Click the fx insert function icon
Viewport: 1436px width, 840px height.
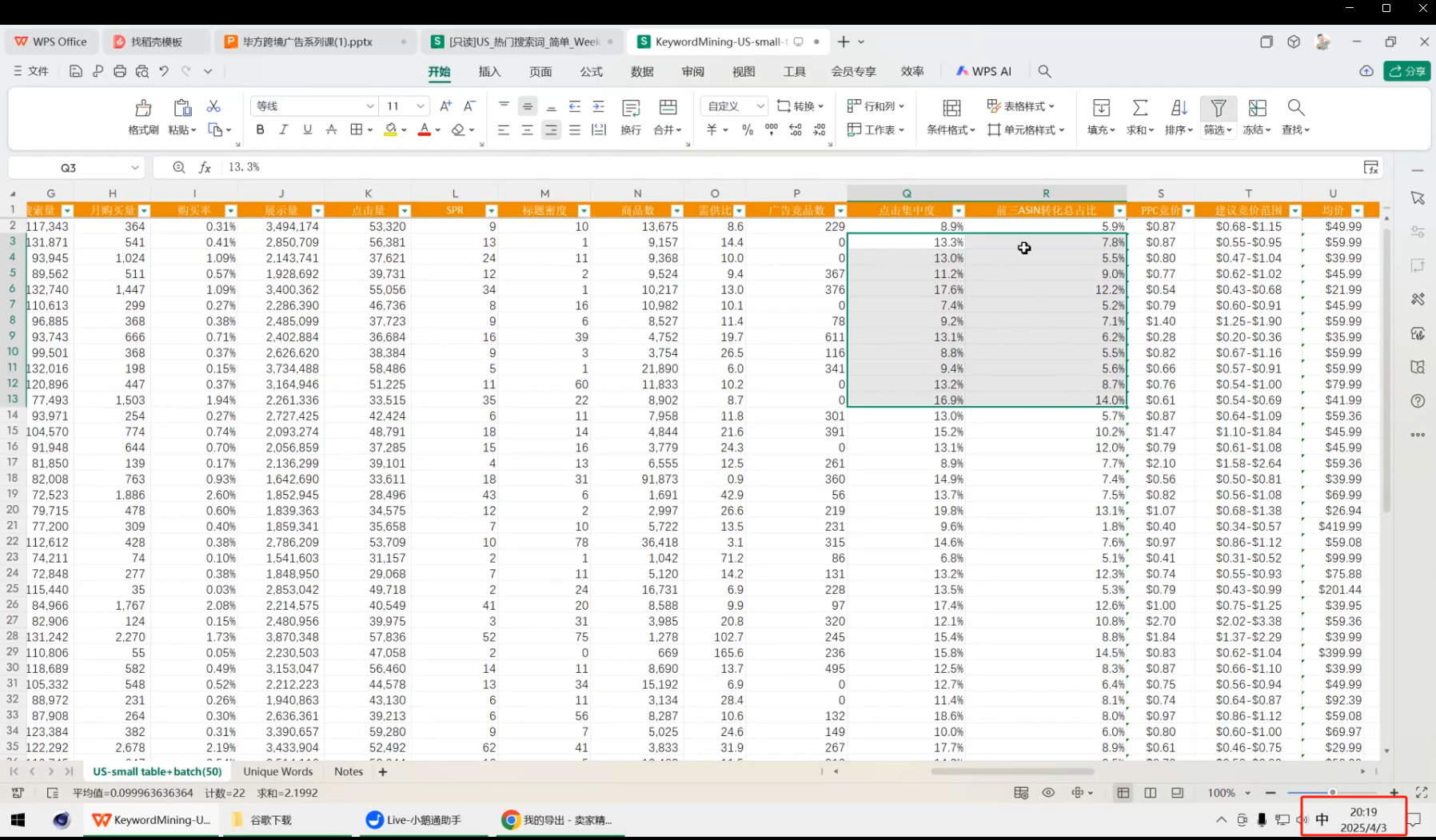pyautogui.click(x=205, y=167)
